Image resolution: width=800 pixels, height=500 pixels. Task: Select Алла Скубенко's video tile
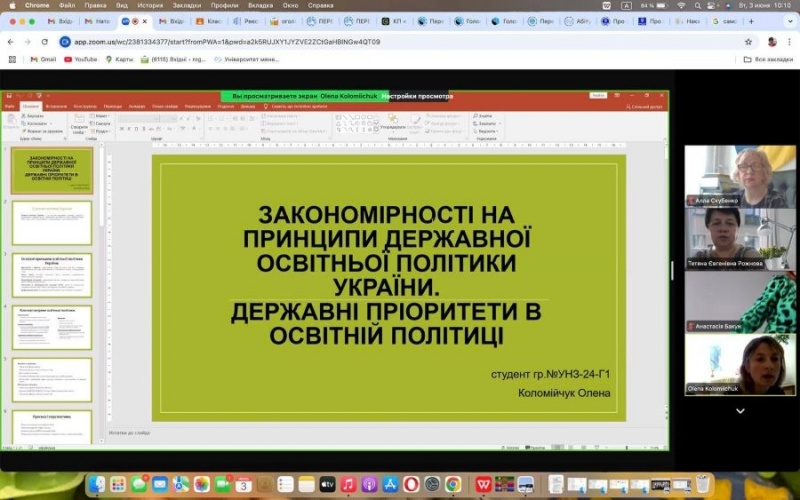pos(740,176)
